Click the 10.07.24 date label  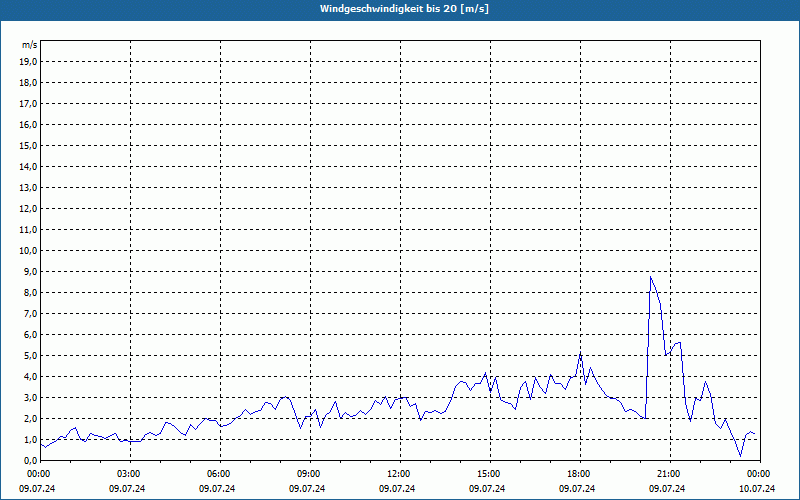pyautogui.click(x=757, y=488)
